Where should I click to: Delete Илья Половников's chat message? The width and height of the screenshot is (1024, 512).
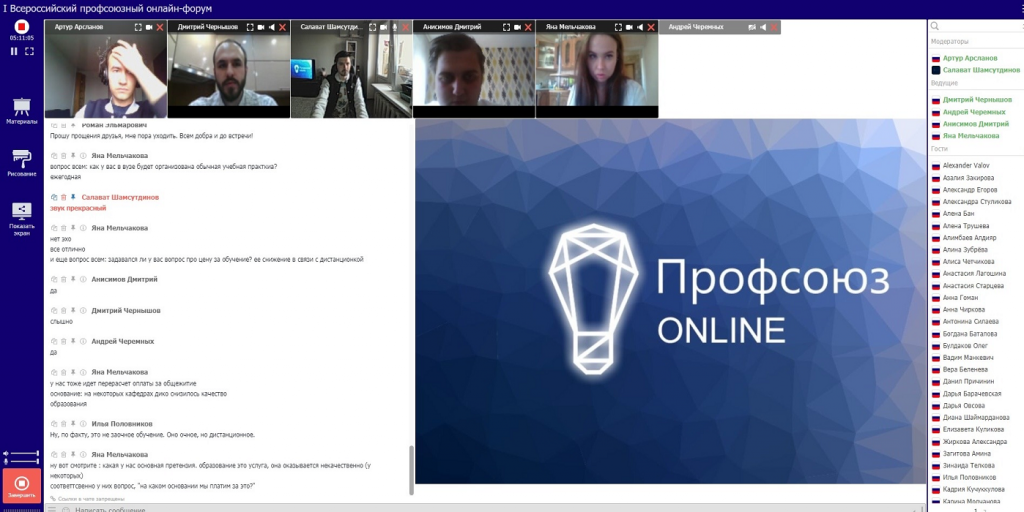pyautogui.click(x=63, y=424)
